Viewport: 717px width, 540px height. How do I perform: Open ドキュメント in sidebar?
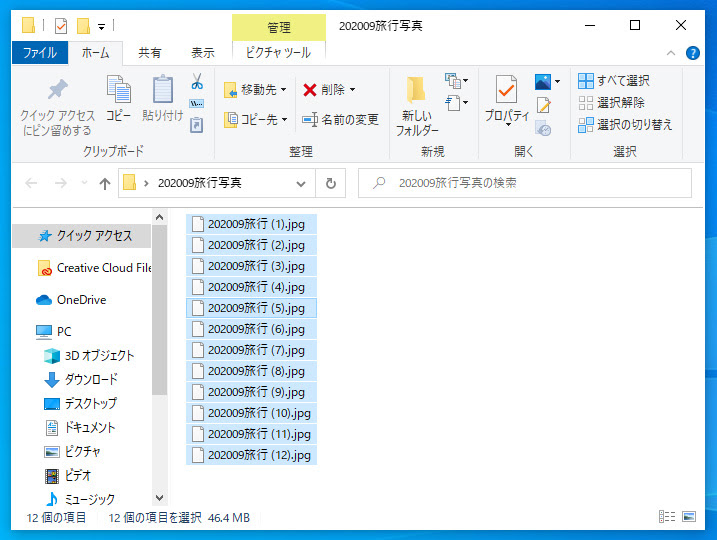pos(80,428)
